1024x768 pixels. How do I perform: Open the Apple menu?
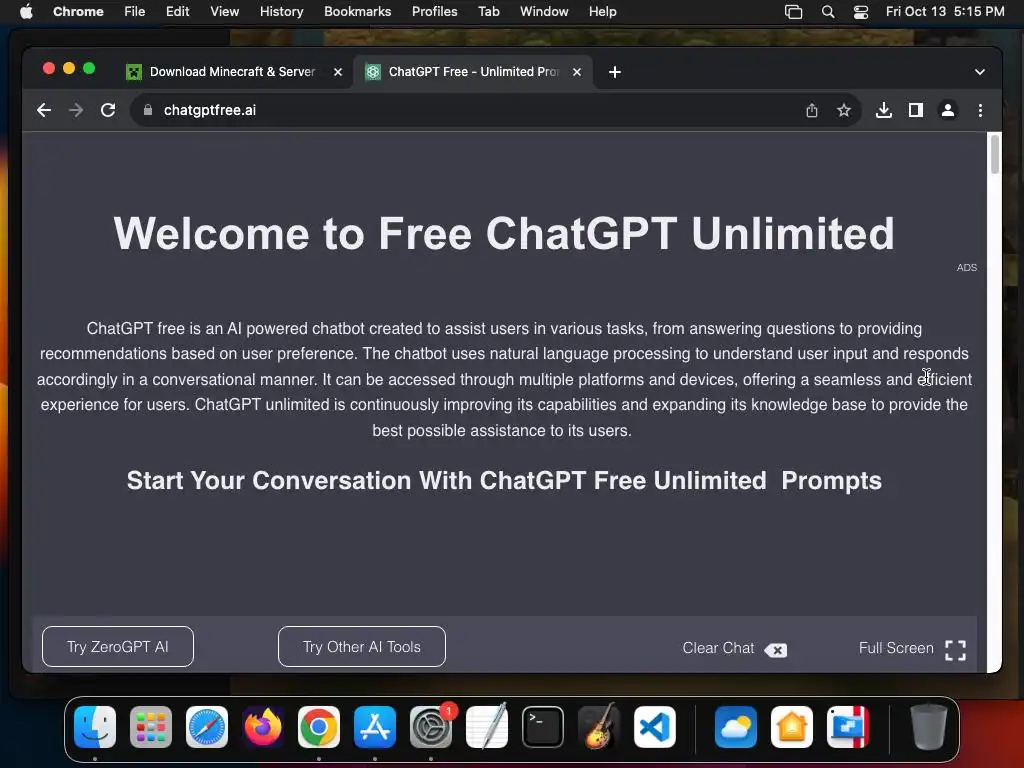pyautogui.click(x=26, y=12)
